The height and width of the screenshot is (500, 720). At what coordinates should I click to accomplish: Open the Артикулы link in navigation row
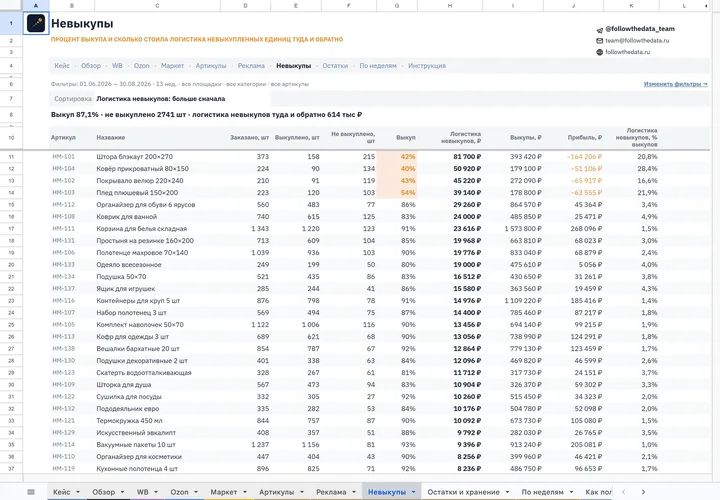[x=211, y=66]
